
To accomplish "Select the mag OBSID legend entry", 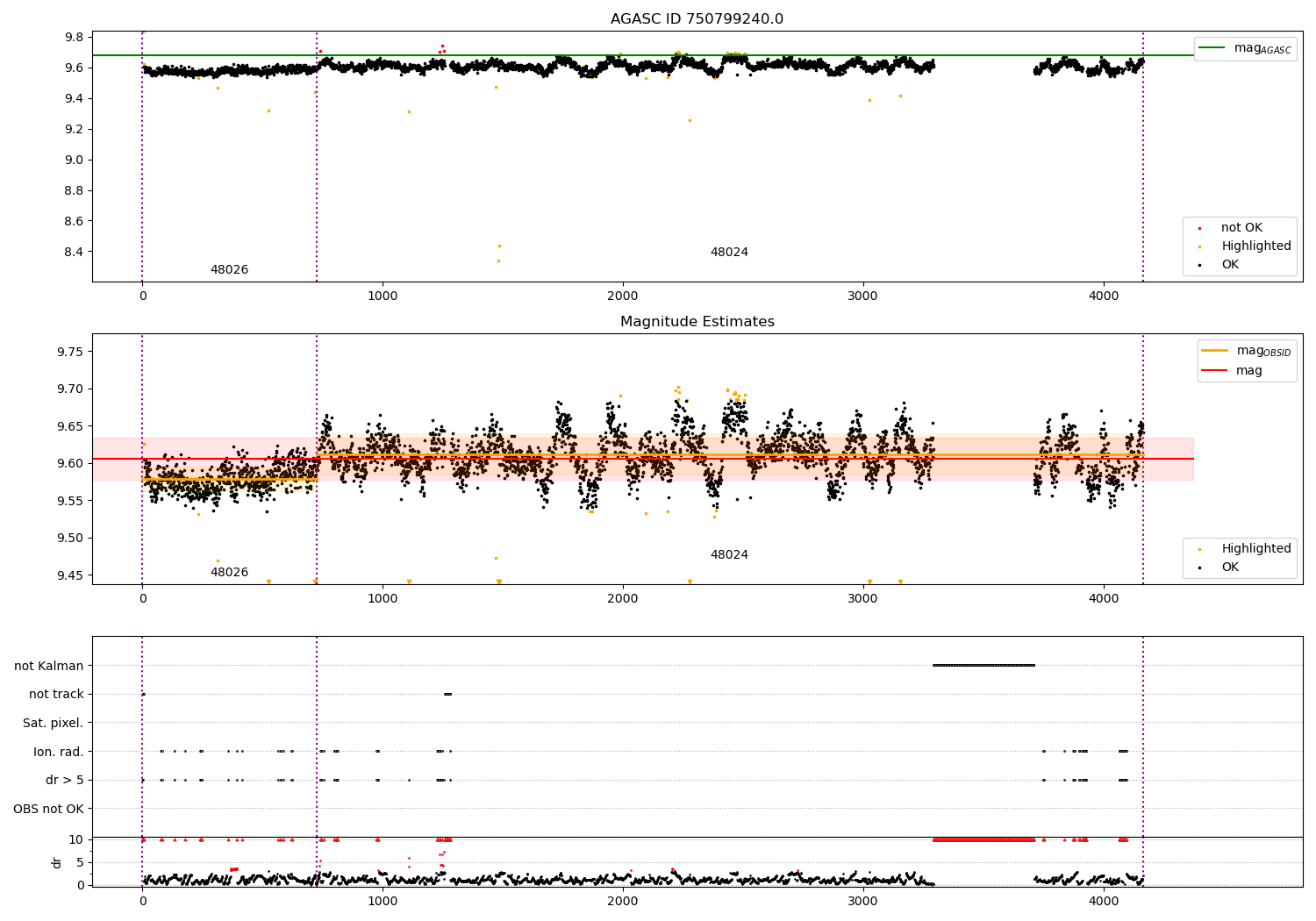I will click(x=1247, y=351).
